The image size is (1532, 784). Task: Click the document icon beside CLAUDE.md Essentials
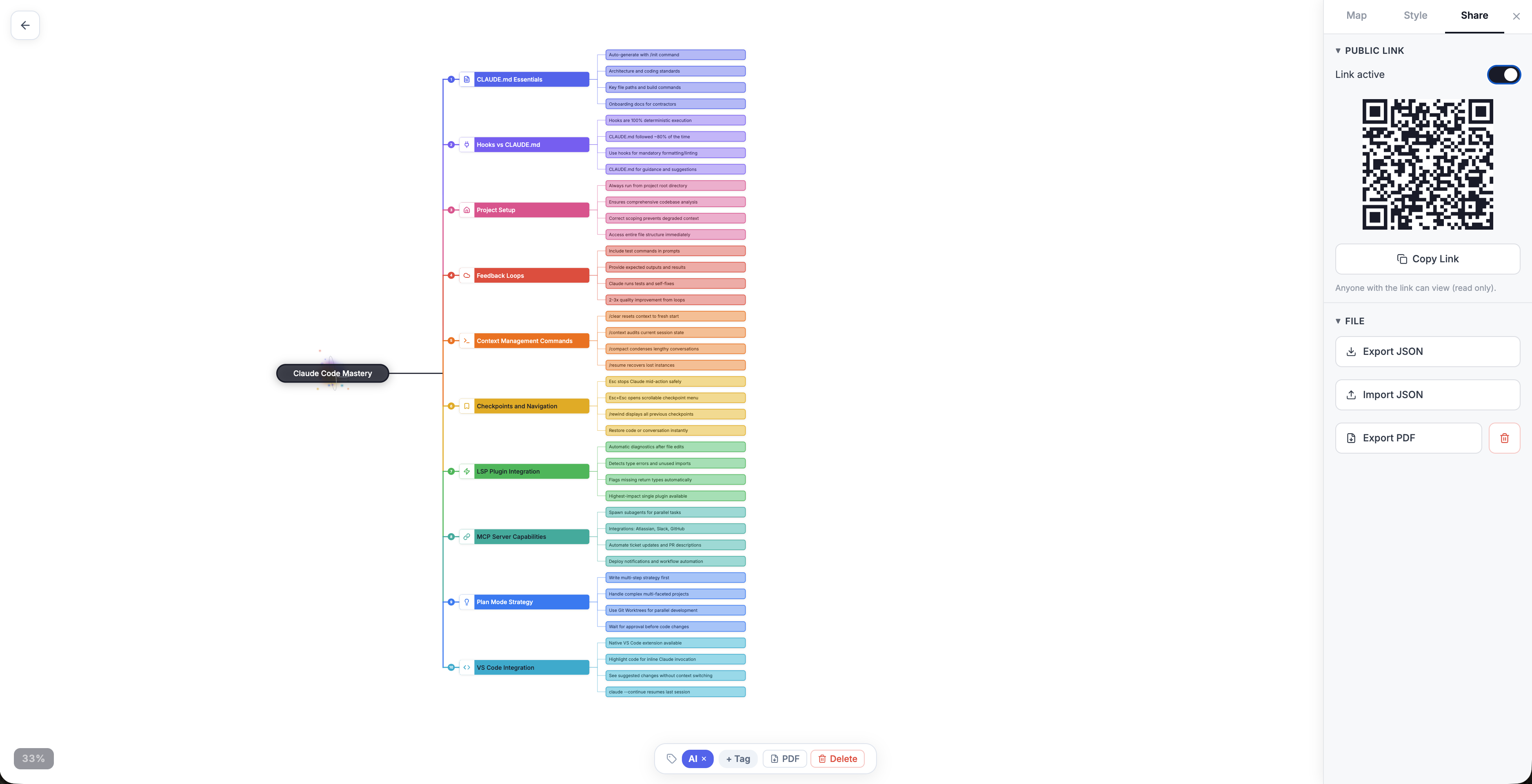[467, 79]
